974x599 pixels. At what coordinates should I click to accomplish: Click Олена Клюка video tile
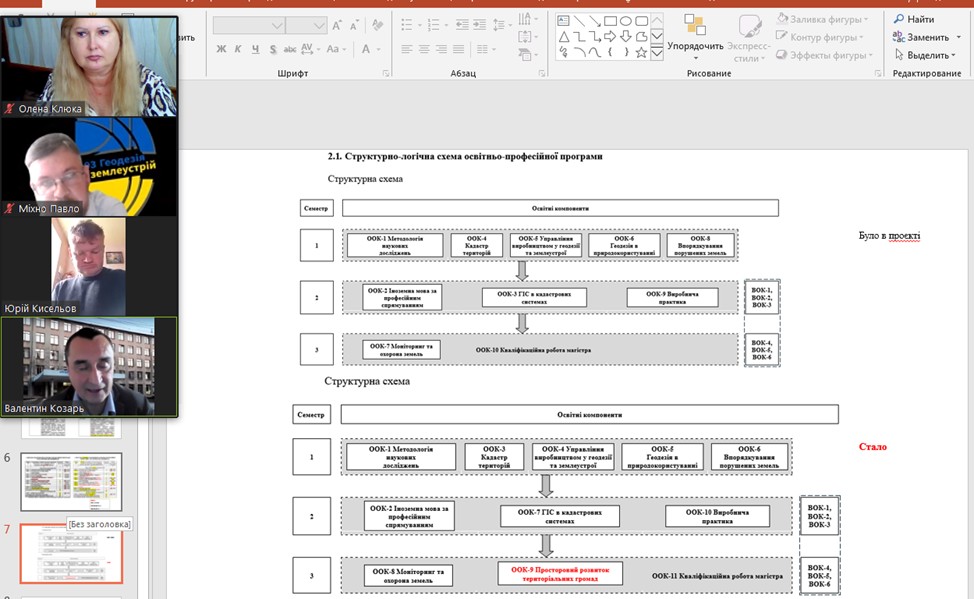pyautogui.click(x=89, y=66)
